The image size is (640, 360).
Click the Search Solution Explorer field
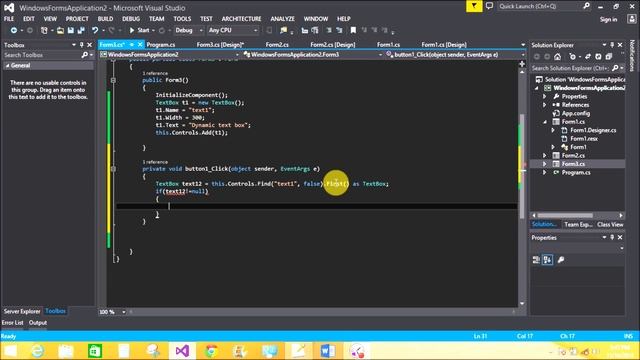point(570,68)
